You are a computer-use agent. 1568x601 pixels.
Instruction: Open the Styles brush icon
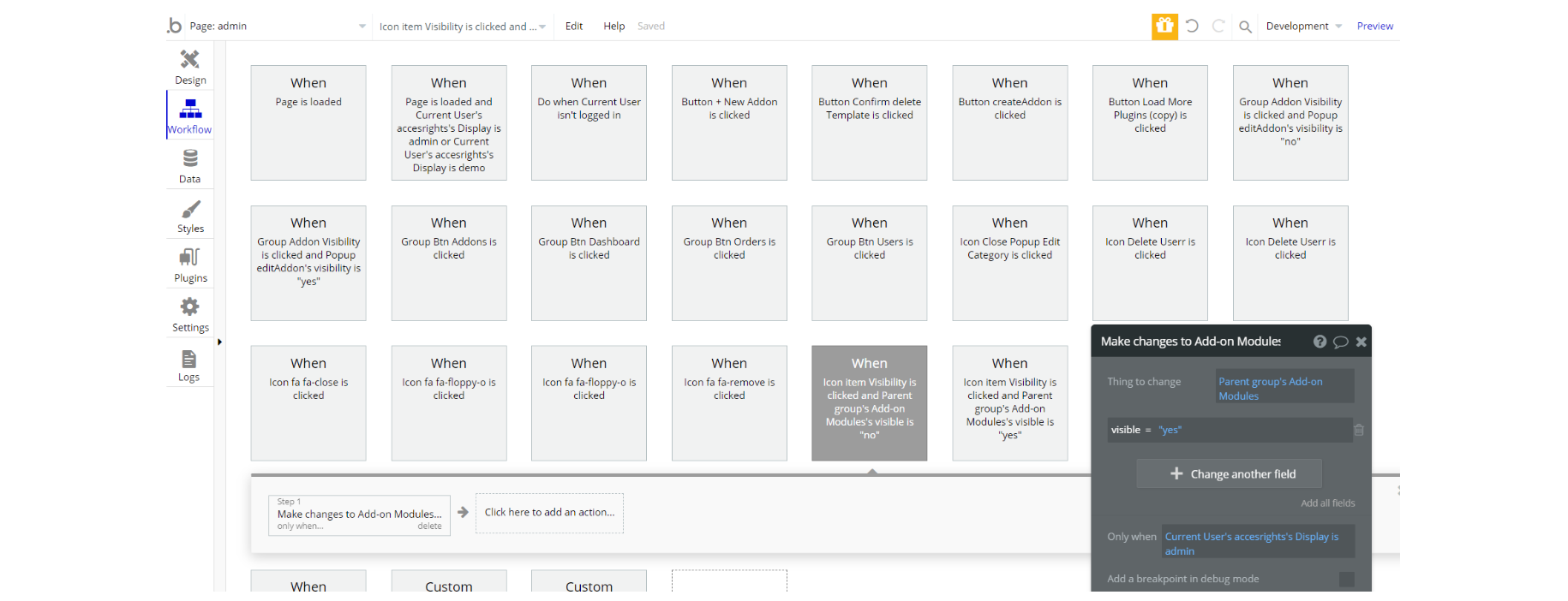coord(190,210)
